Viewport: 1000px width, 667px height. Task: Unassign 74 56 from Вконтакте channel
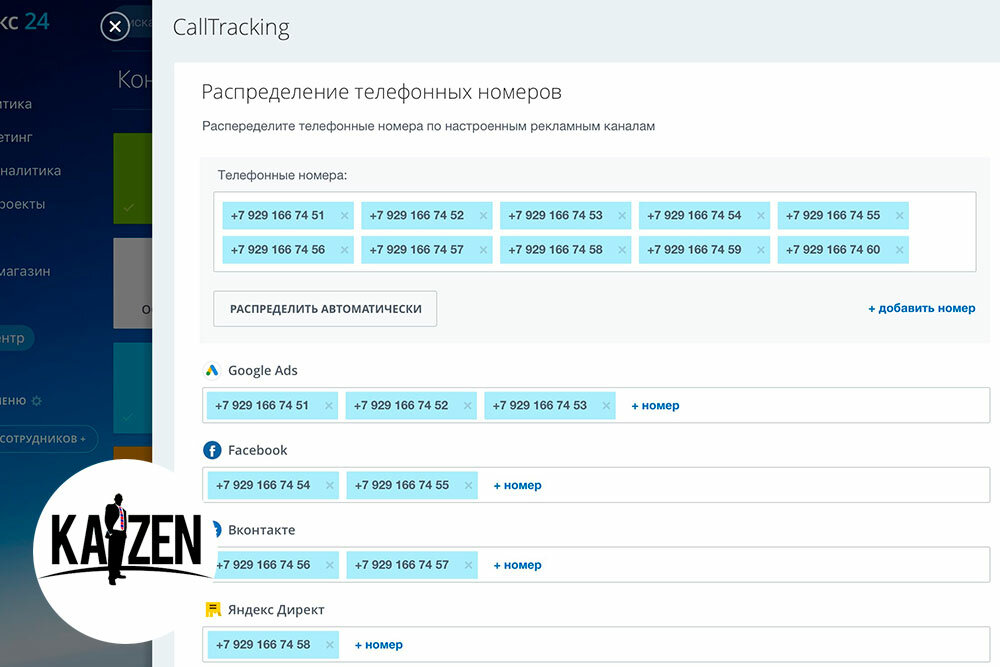click(x=330, y=565)
